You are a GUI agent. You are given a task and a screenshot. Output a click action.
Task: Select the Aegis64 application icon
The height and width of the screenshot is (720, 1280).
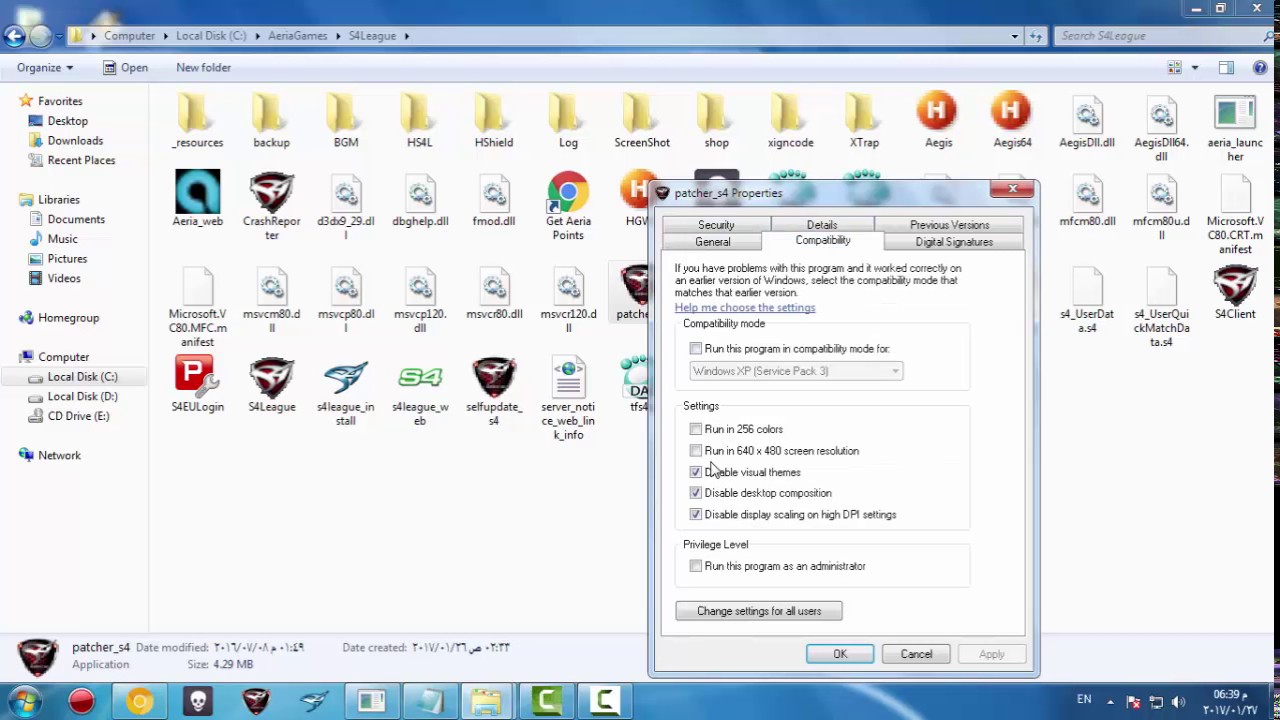click(1012, 112)
